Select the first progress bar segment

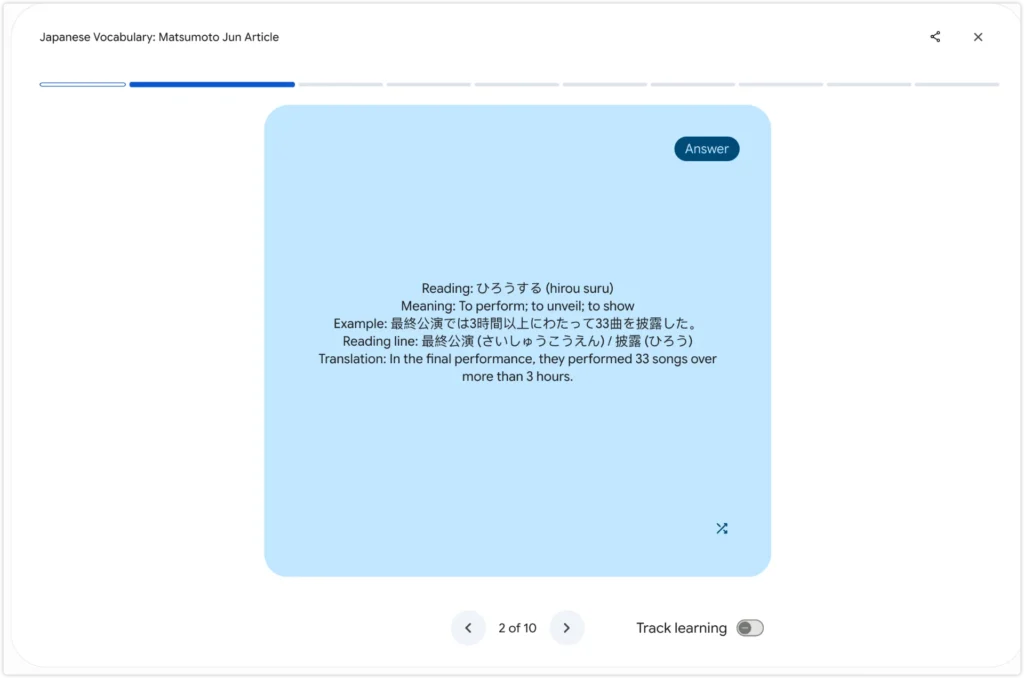82,84
